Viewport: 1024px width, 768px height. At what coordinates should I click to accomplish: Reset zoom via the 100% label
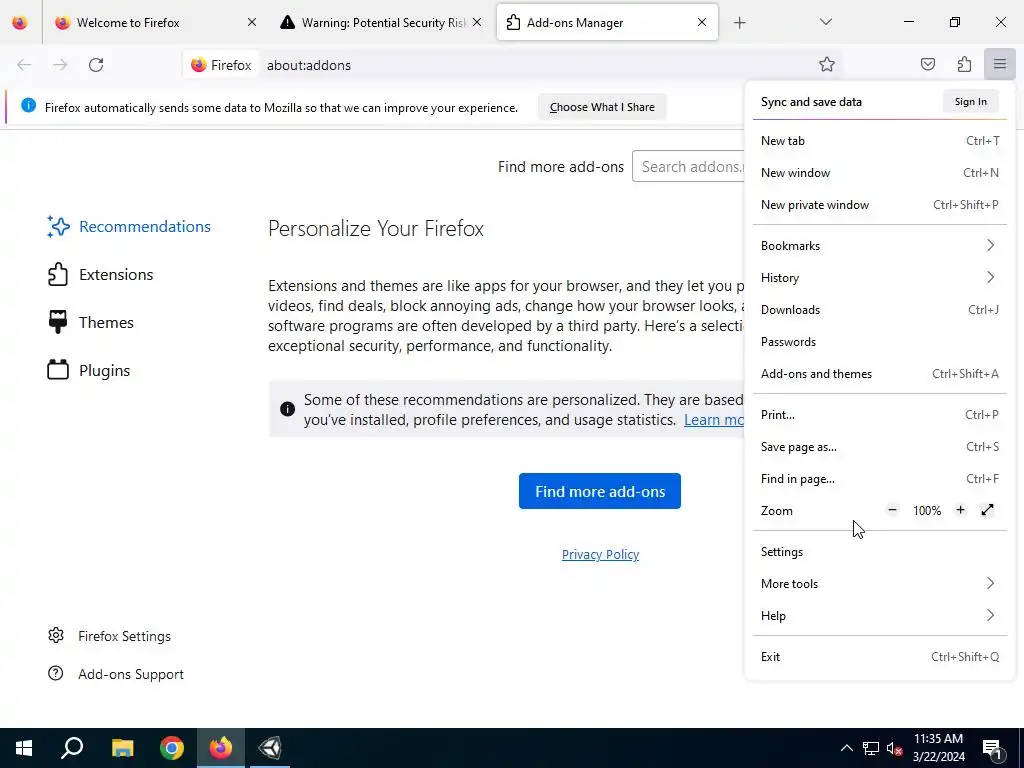point(927,511)
